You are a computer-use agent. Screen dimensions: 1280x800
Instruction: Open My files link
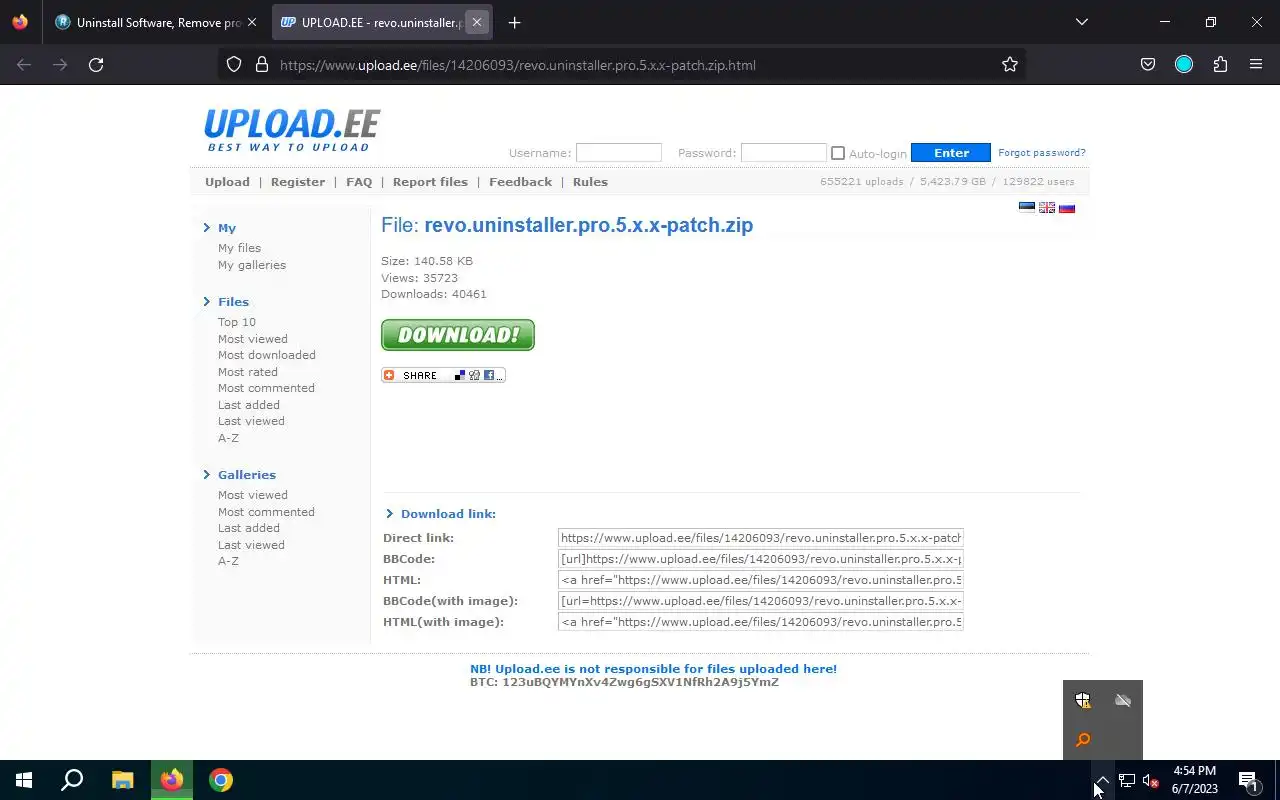coord(240,248)
